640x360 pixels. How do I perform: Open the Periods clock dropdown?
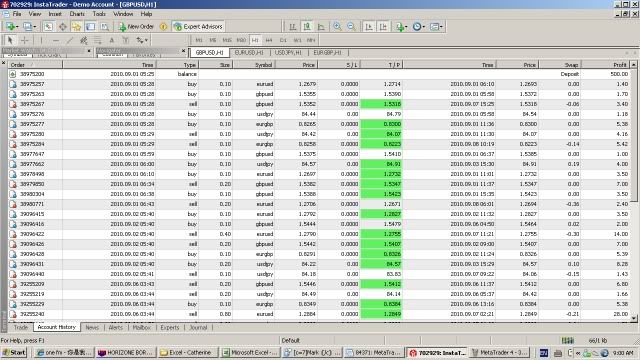(x=418, y=27)
